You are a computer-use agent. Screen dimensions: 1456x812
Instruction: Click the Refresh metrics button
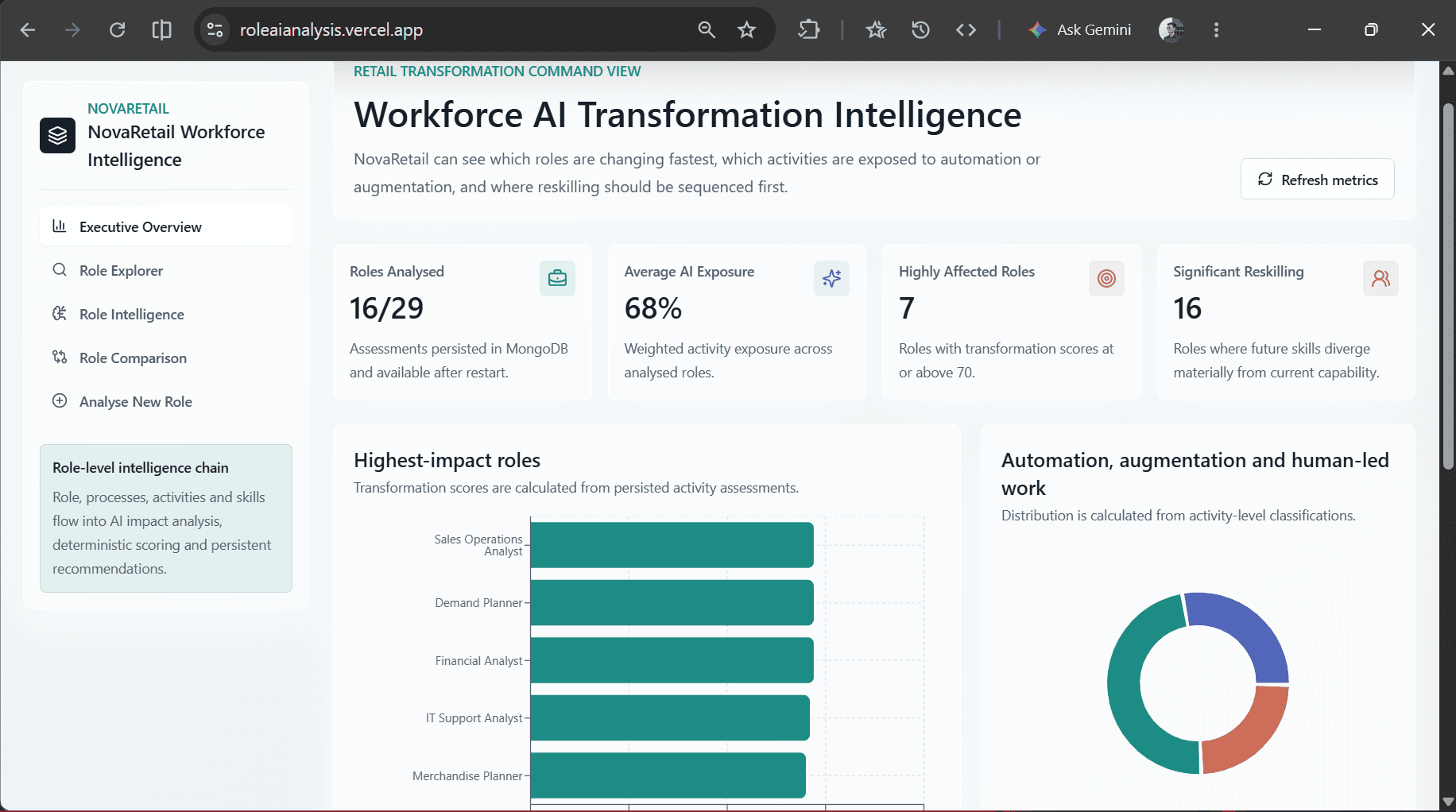1317,180
